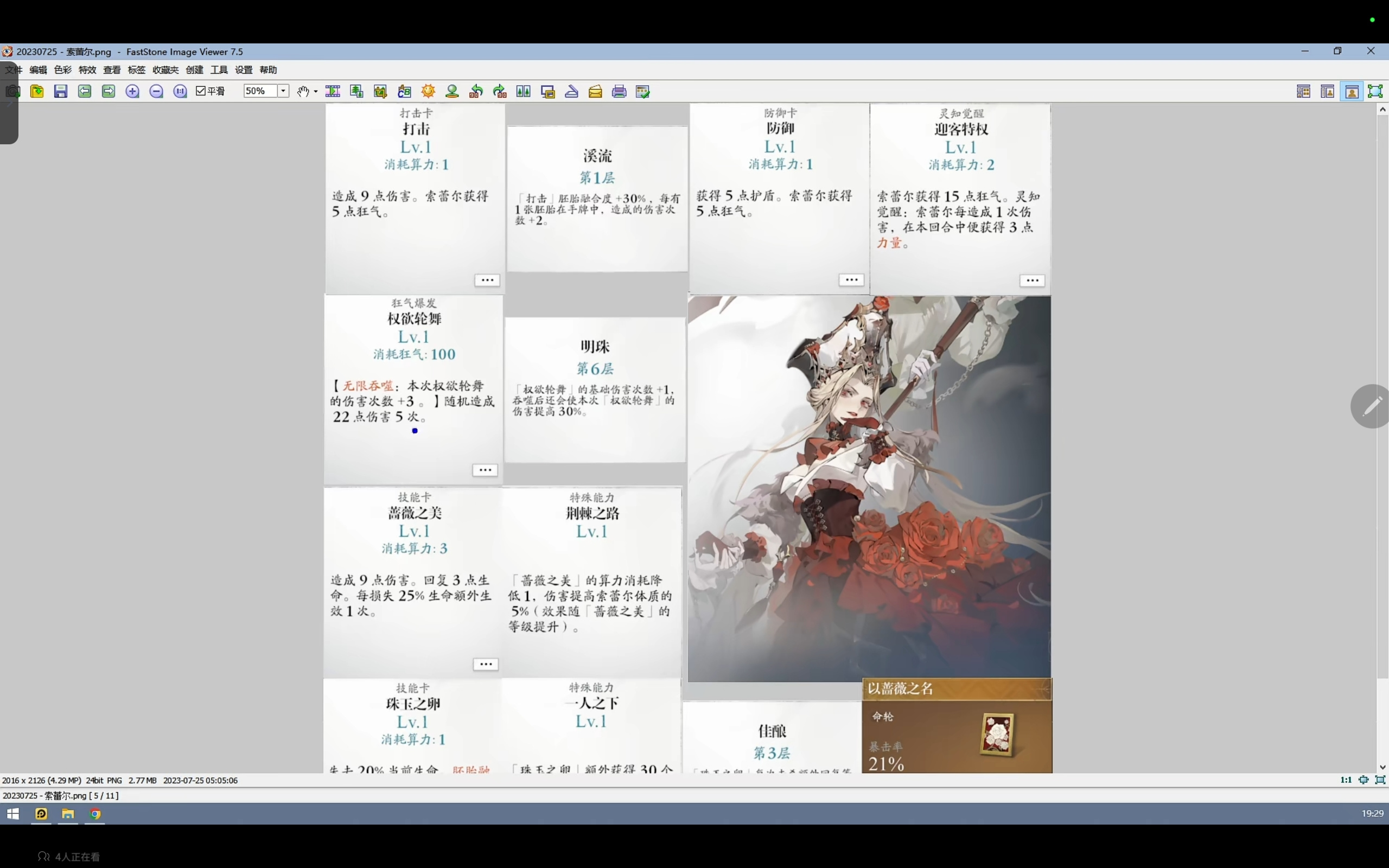Go to the previous image arrow
The image size is (1389, 868).
pos(85,91)
